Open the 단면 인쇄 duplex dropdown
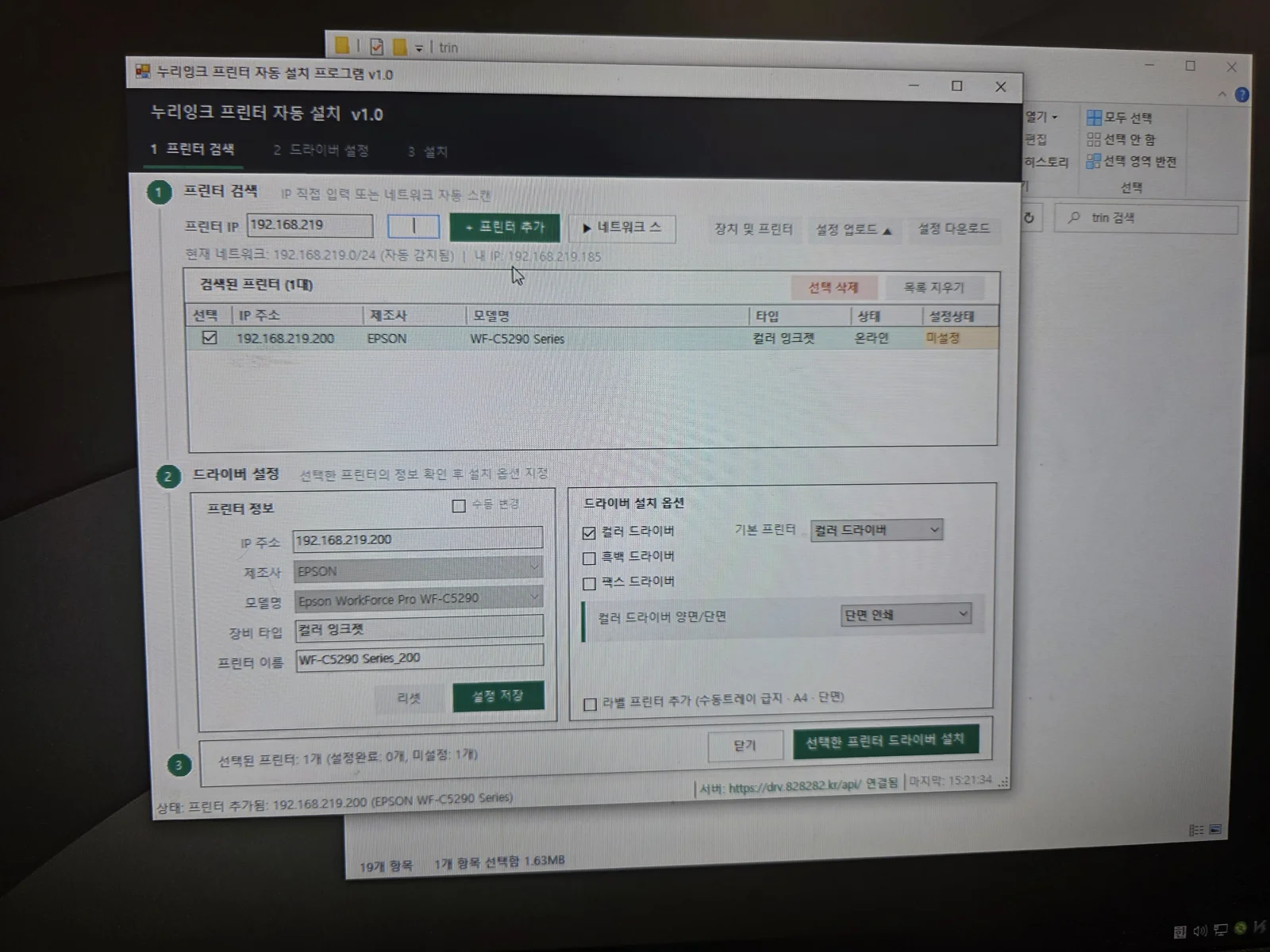This screenshot has height=952, width=1270. (906, 615)
